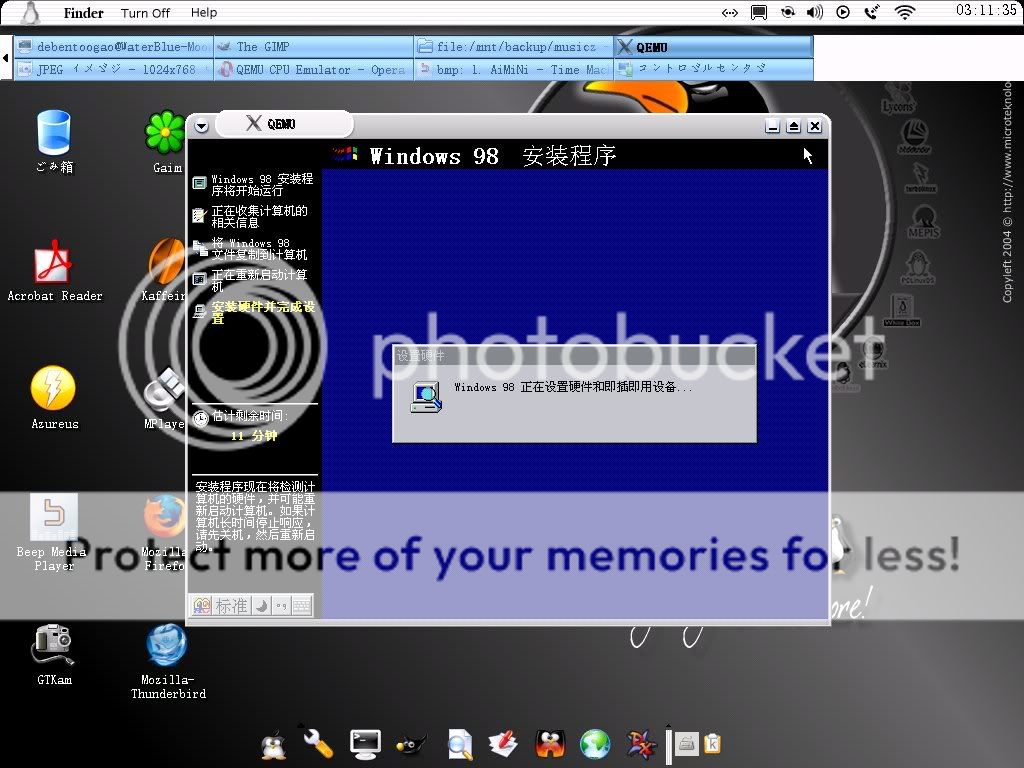Switch to コントロールセンター taskbar entry

click(x=713, y=69)
